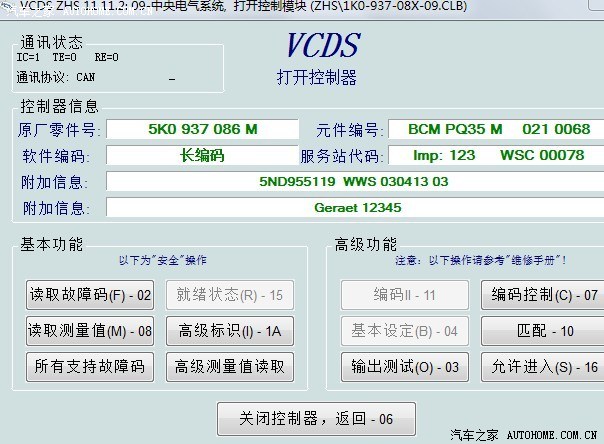Click the 软件编码 field showing 长编码
This screenshot has width=604, height=444.
[202, 156]
